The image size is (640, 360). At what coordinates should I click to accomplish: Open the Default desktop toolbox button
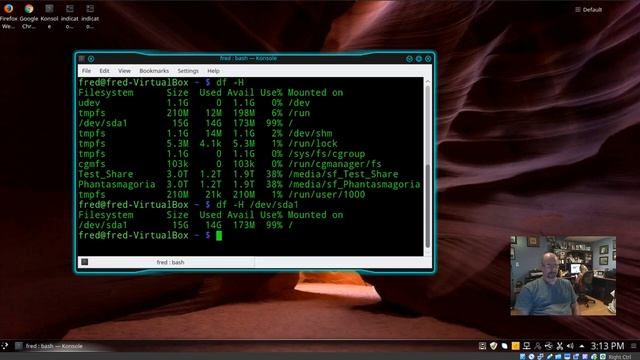click(589, 9)
